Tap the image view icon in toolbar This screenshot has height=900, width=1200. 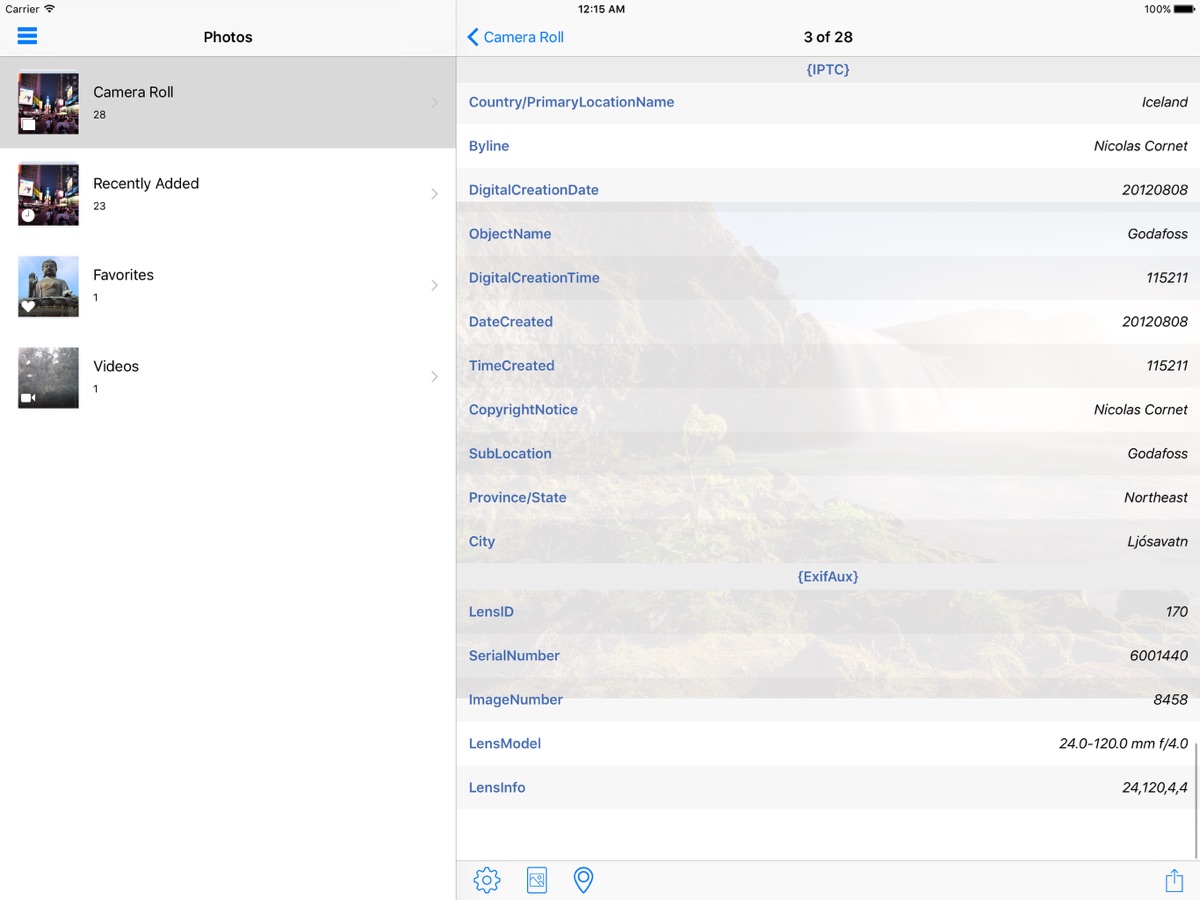click(537, 880)
